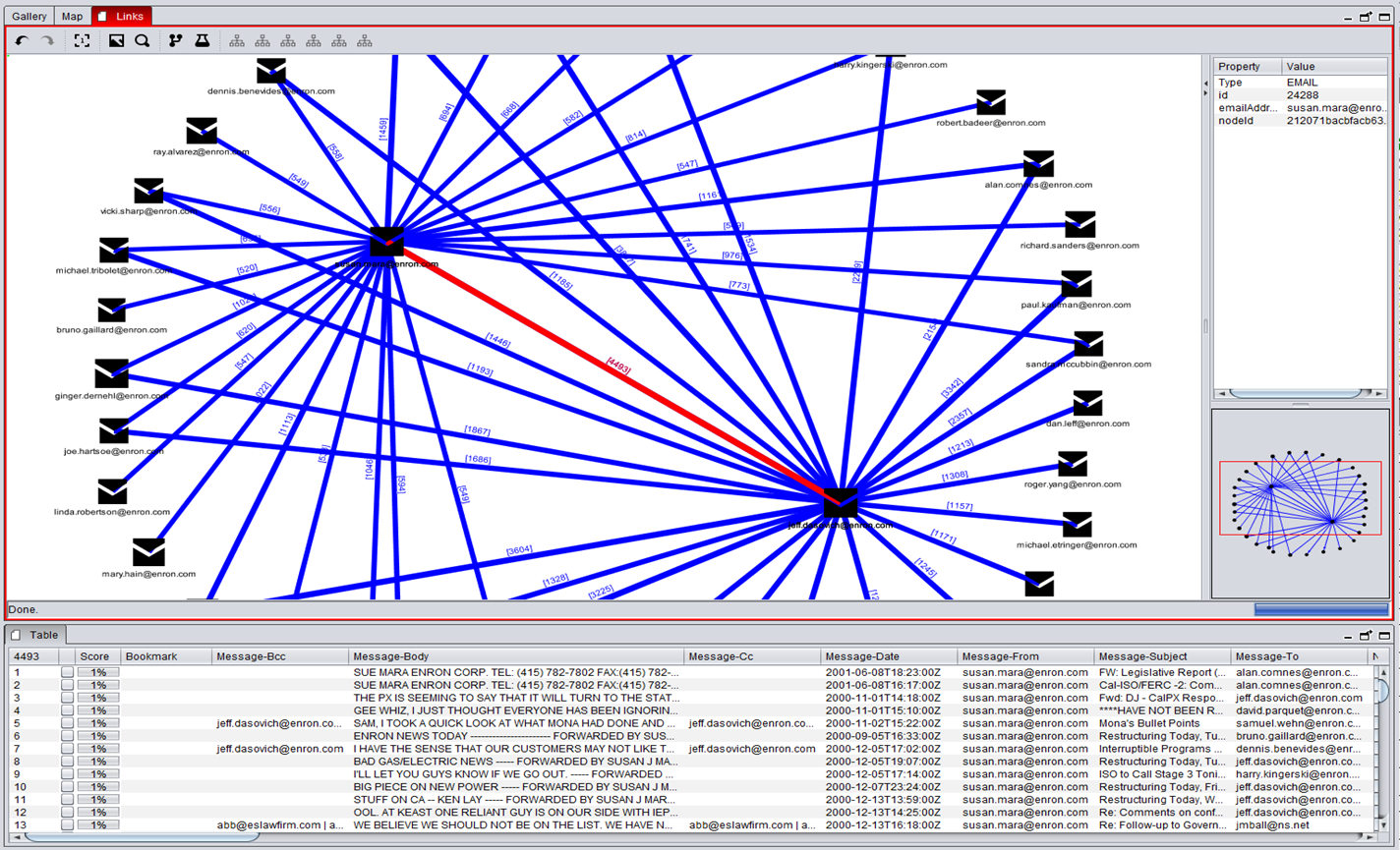Check the selection checkbox on row 5
The width and height of the screenshot is (1400, 850).
(x=66, y=723)
